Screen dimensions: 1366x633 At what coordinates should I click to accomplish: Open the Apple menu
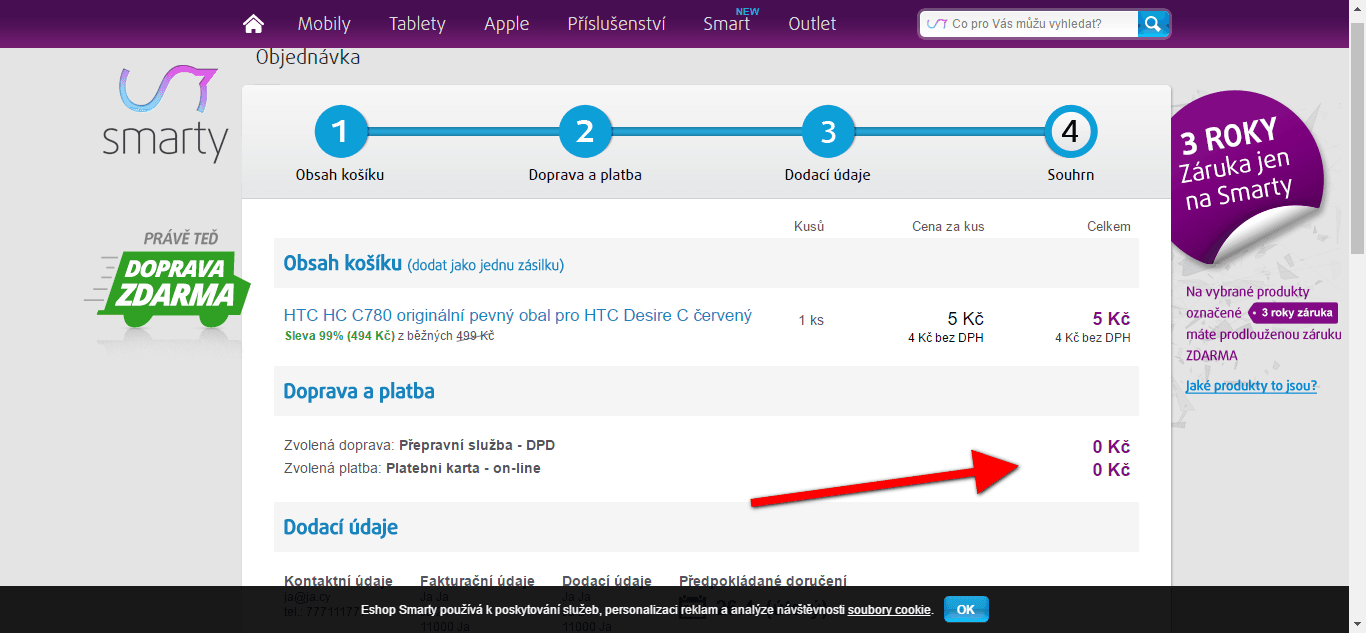coord(507,24)
